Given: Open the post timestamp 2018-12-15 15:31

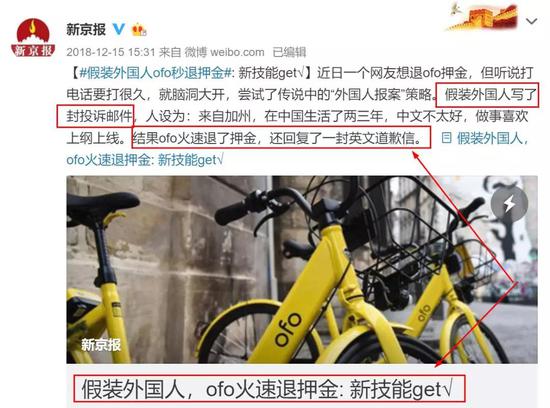Looking at the screenshot, I should [110, 52].
